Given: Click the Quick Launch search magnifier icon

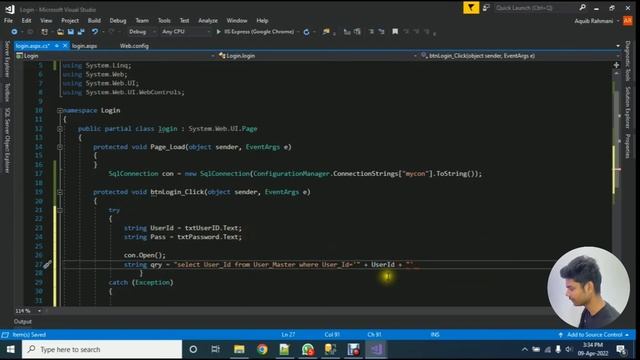Looking at the screenshot, I should [x=582, y=8].
